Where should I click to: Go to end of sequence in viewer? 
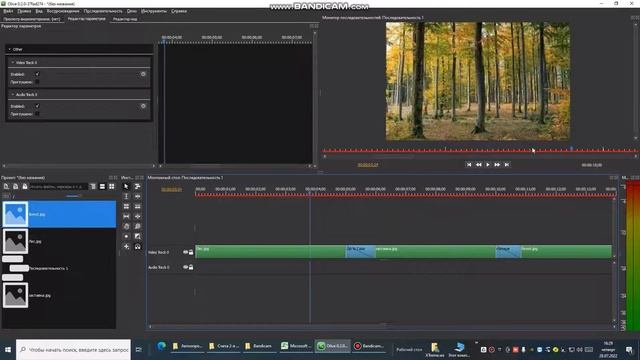(507, 164)
